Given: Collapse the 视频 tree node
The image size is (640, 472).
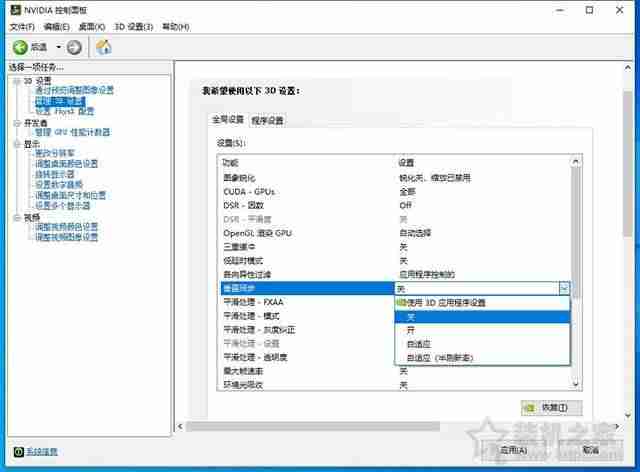Looking at the screenshot, I should click(x=17, y=218).
